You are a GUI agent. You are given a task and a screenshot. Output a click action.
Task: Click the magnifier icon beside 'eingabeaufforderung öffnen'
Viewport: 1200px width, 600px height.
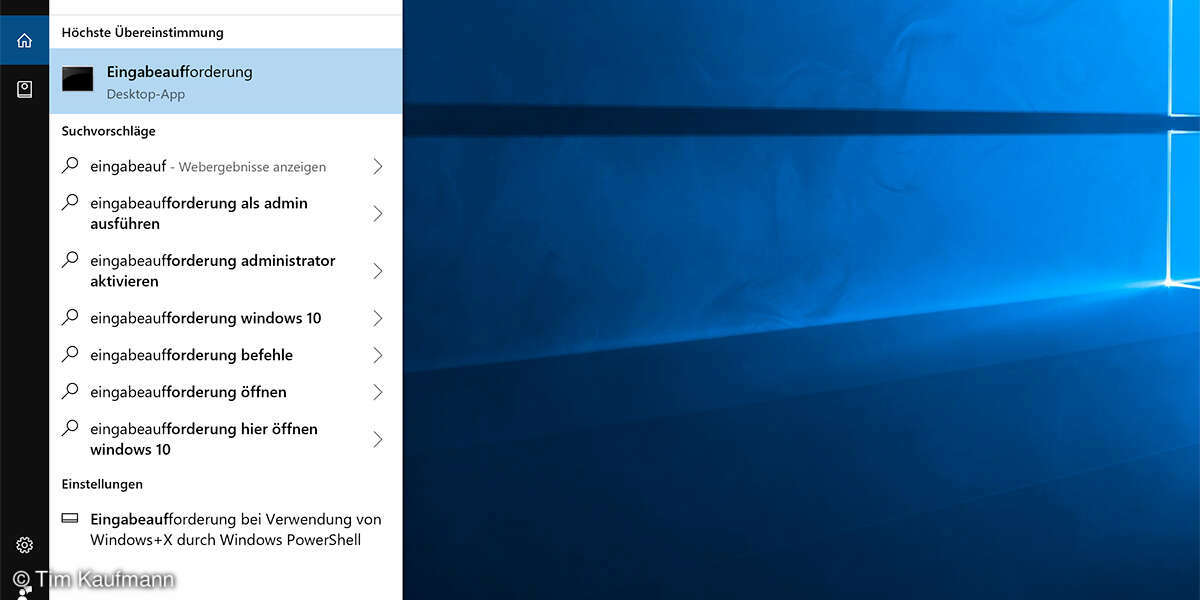click(70, 392)
